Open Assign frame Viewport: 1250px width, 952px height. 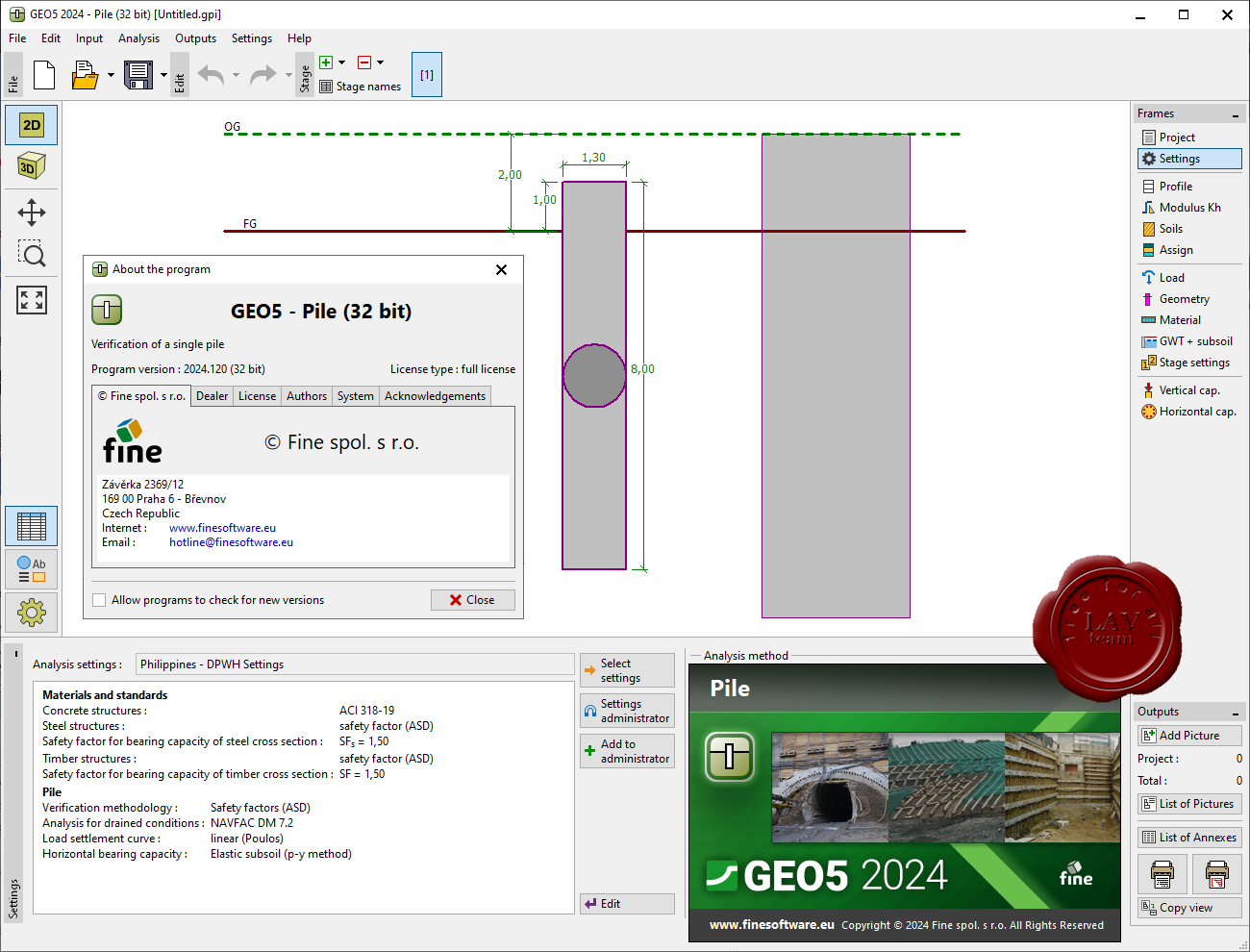(x=1189, y=250)
